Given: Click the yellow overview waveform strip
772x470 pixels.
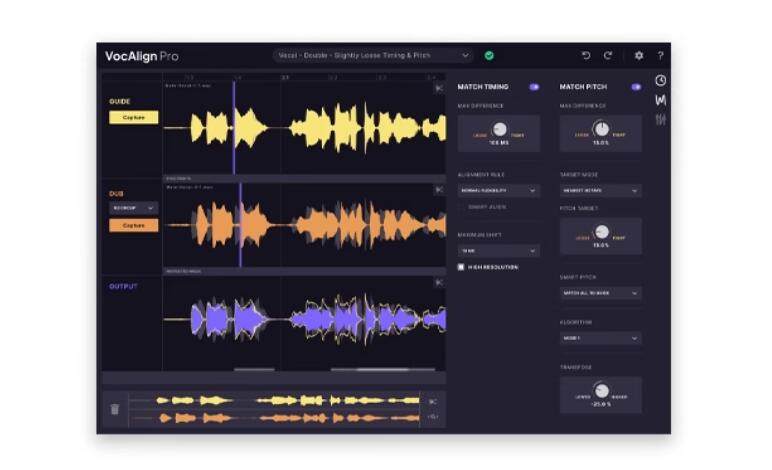Looking at the screenshot, I should (275, 401).
